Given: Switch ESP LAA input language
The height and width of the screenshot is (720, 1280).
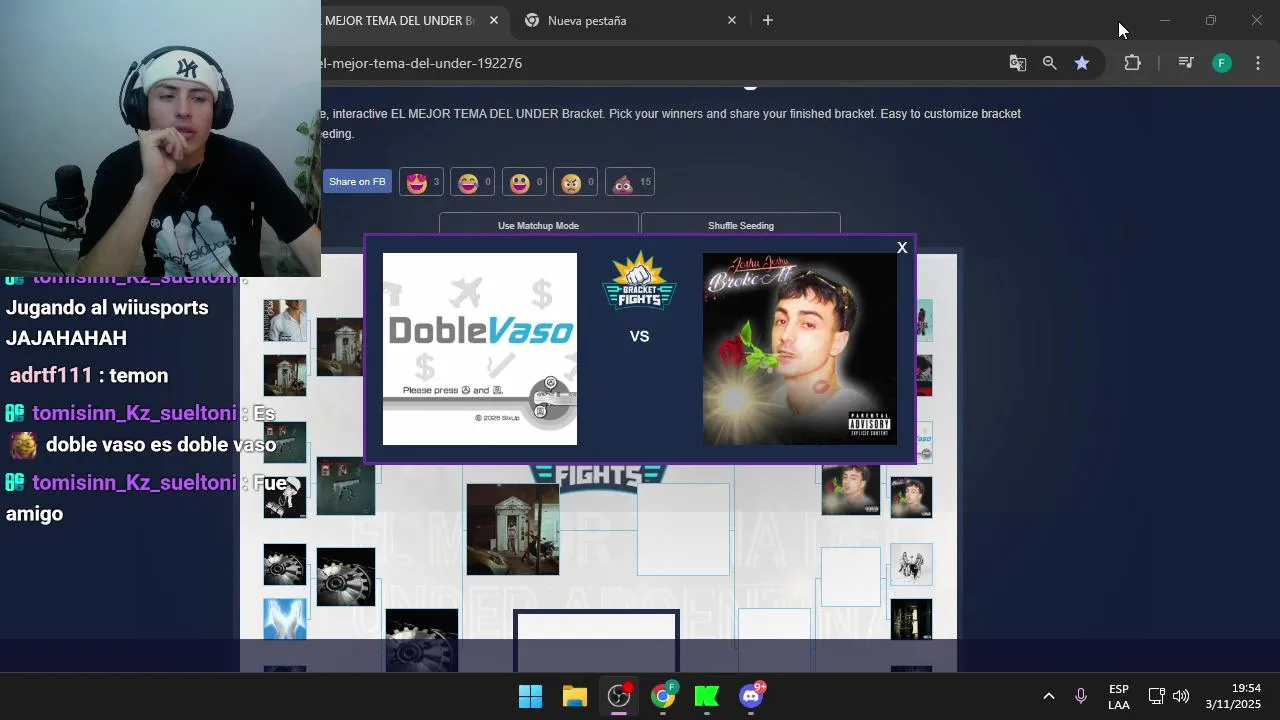Looking at the screenshot, I should 1119,697.
